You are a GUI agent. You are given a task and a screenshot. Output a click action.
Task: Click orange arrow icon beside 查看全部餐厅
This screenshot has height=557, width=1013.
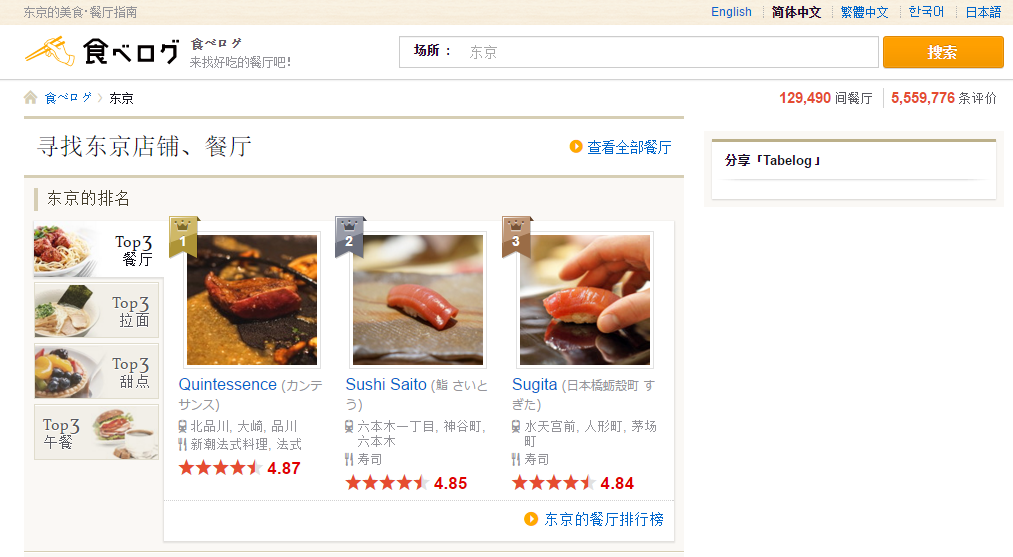pyautogui.click(x=576, y=147)
